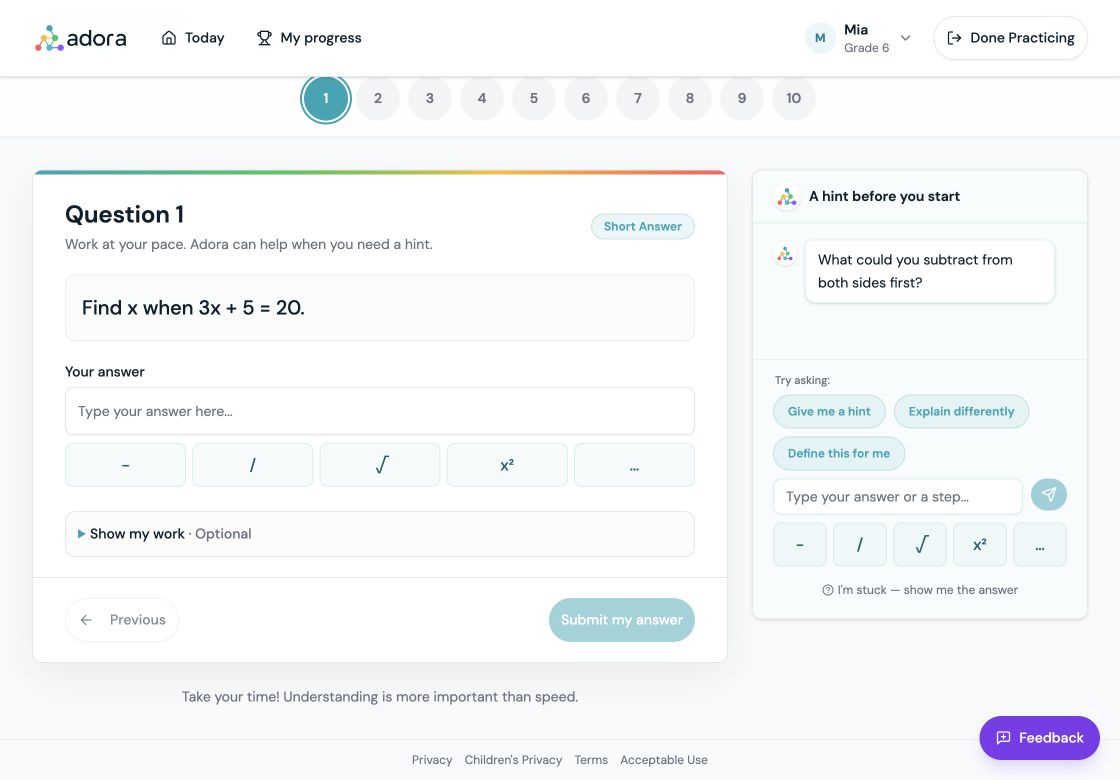1120x780 pixels.
Task: Open more symbols in chat panel
Action: coord(1040,545)
